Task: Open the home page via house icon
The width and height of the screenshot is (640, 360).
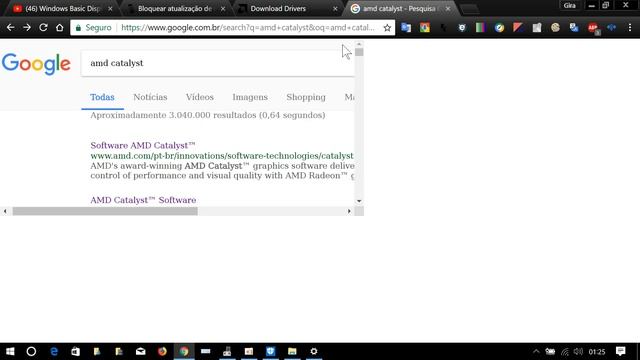Action: click(60, 27)
